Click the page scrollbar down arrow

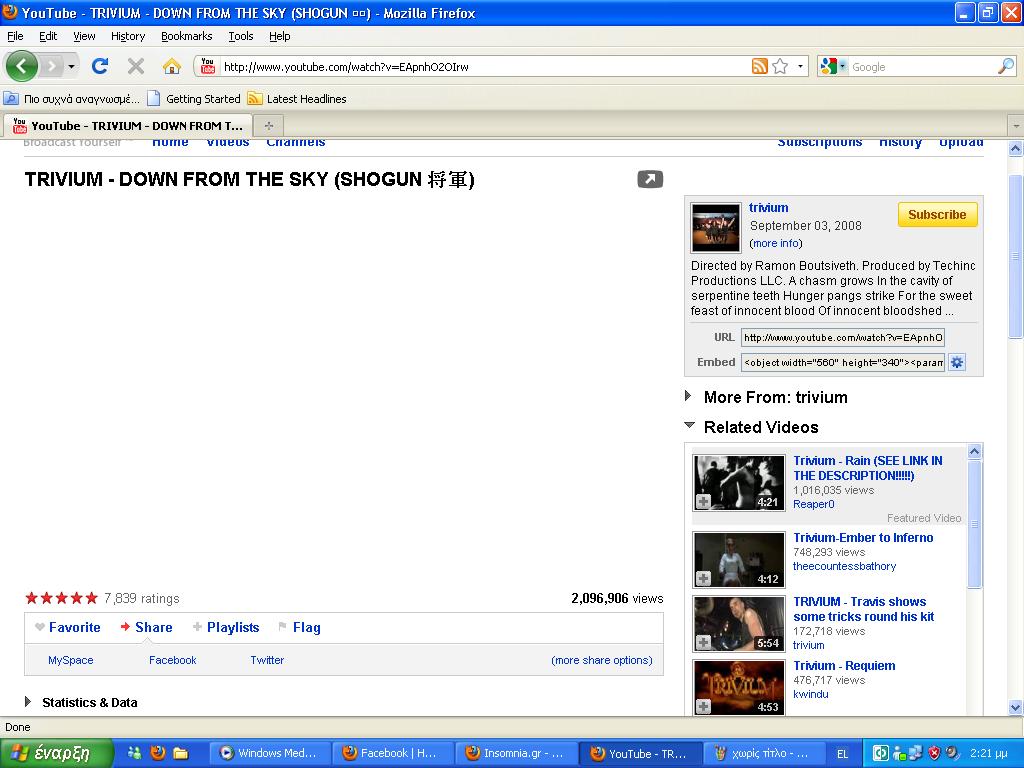tap(1016, 707)
